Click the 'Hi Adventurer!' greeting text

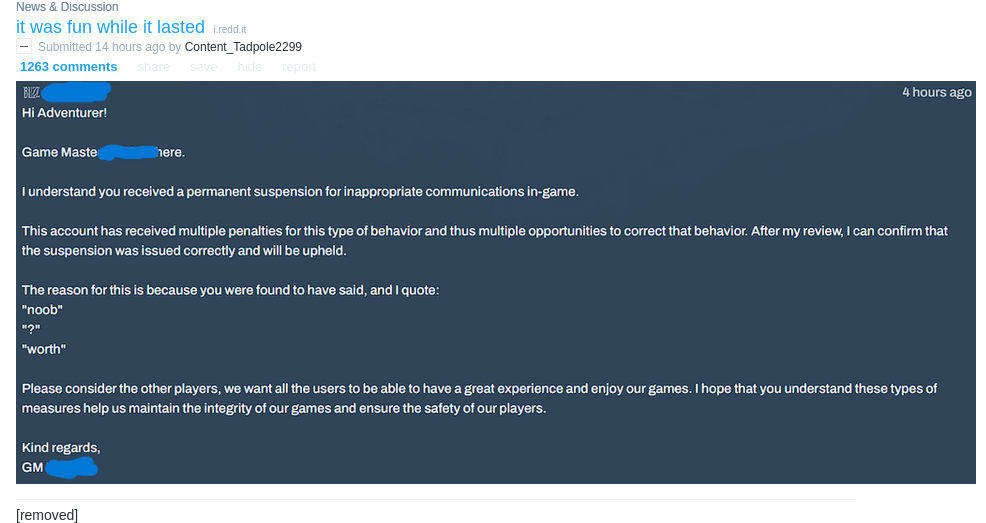click(x=64, y=113)
